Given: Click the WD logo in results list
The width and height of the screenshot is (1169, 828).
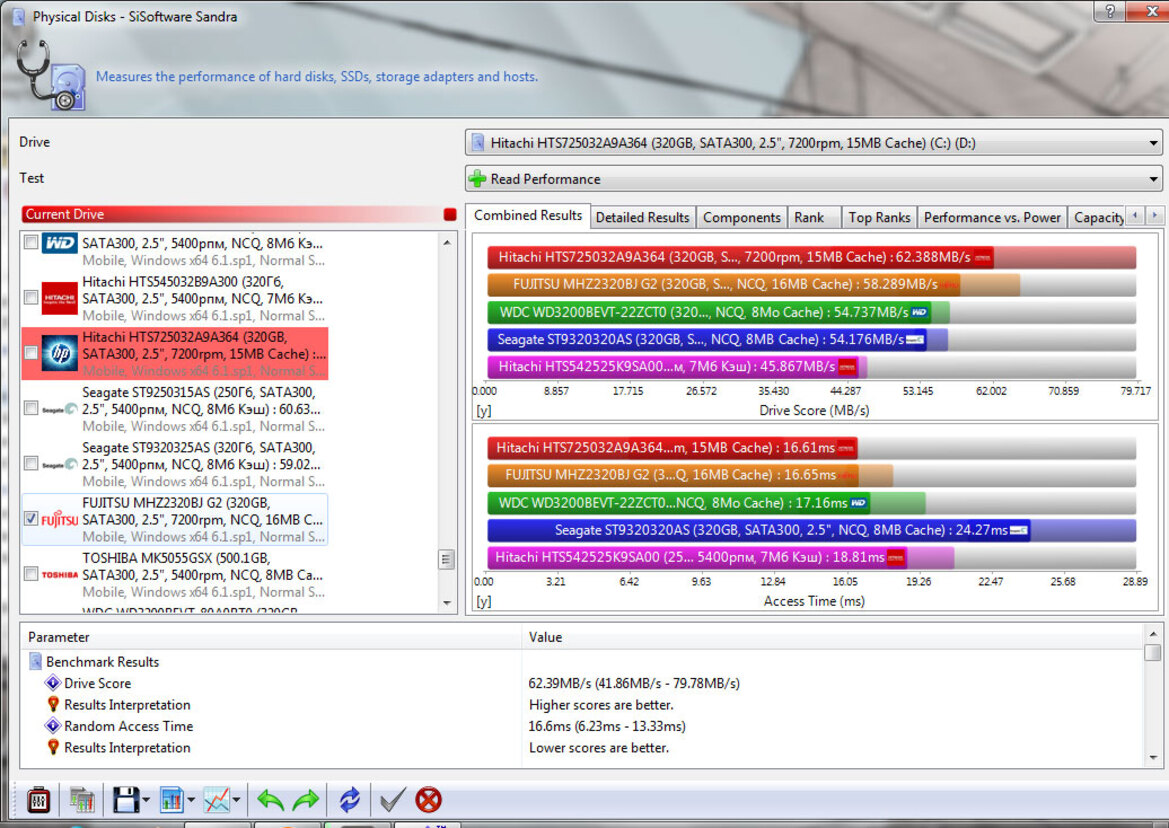Looking at the screenshot, I should click(x=60, y=243).
